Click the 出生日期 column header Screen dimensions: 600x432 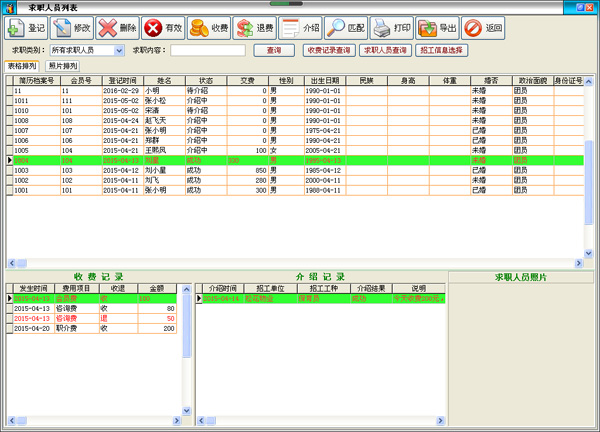(x=325, y=80)
